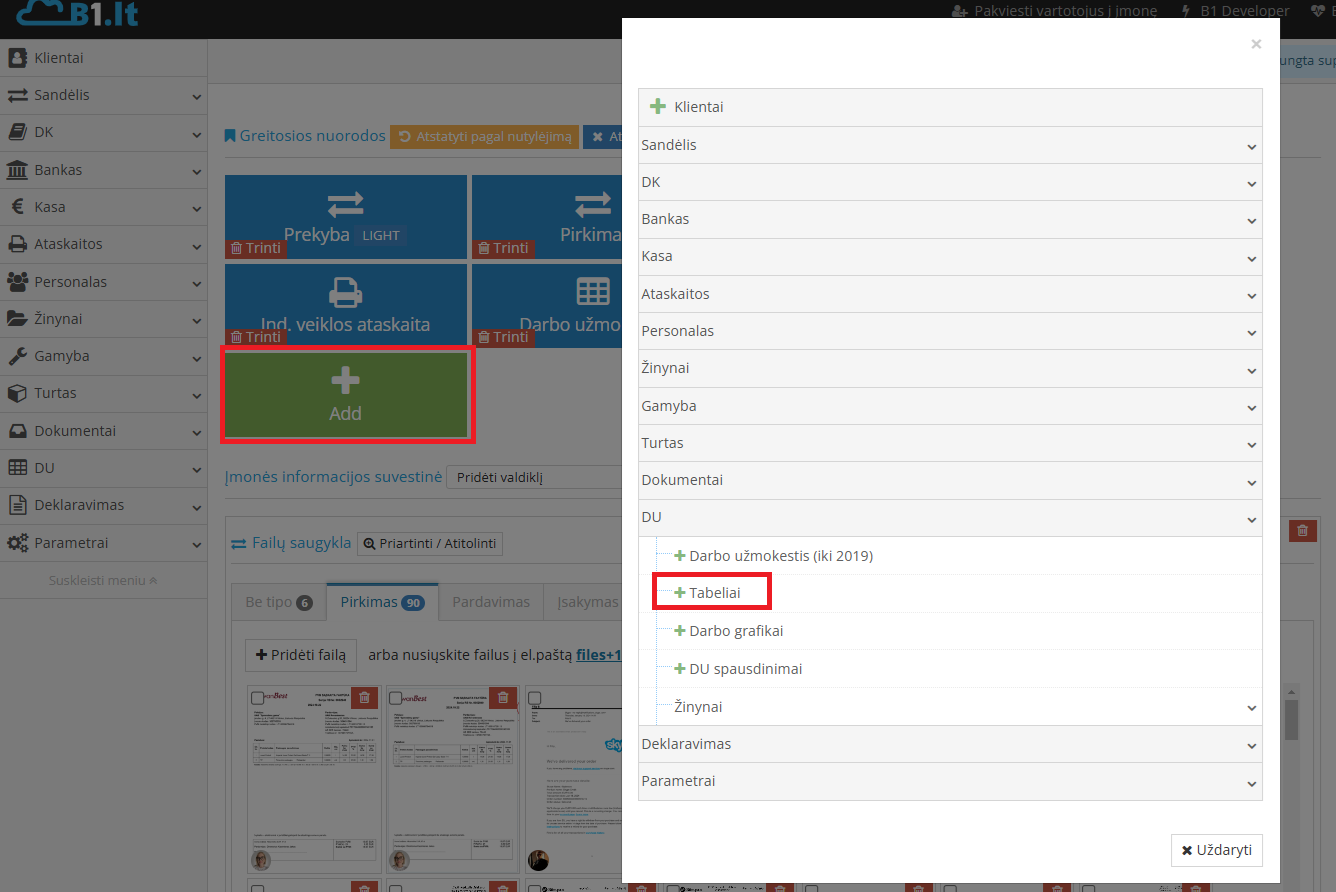1336x892 pixels.
Task: Click the Pridėti failą button
Action: pyautogui.click(x=301, y=655)
